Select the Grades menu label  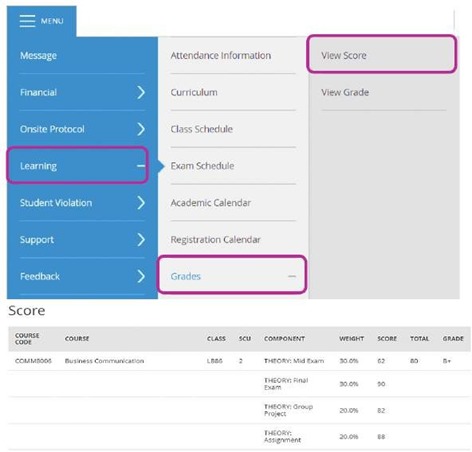[186, 276]
